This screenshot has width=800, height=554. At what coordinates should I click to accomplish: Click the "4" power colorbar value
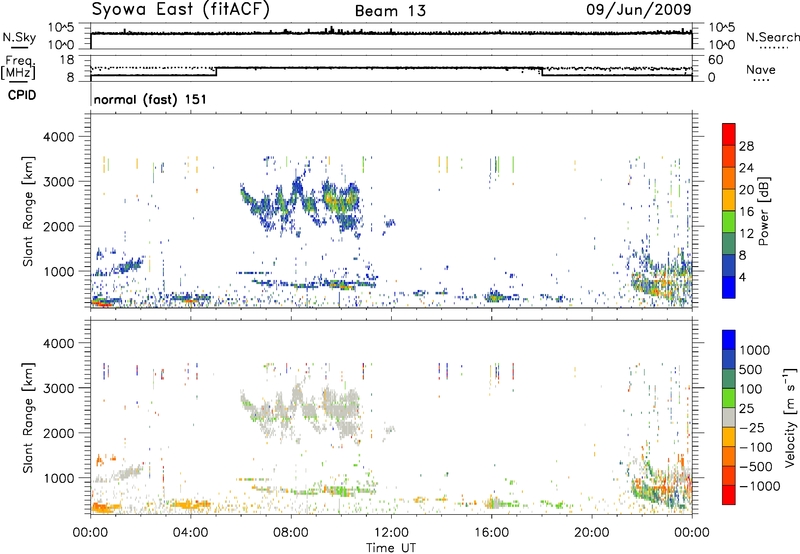click(743, 277)
